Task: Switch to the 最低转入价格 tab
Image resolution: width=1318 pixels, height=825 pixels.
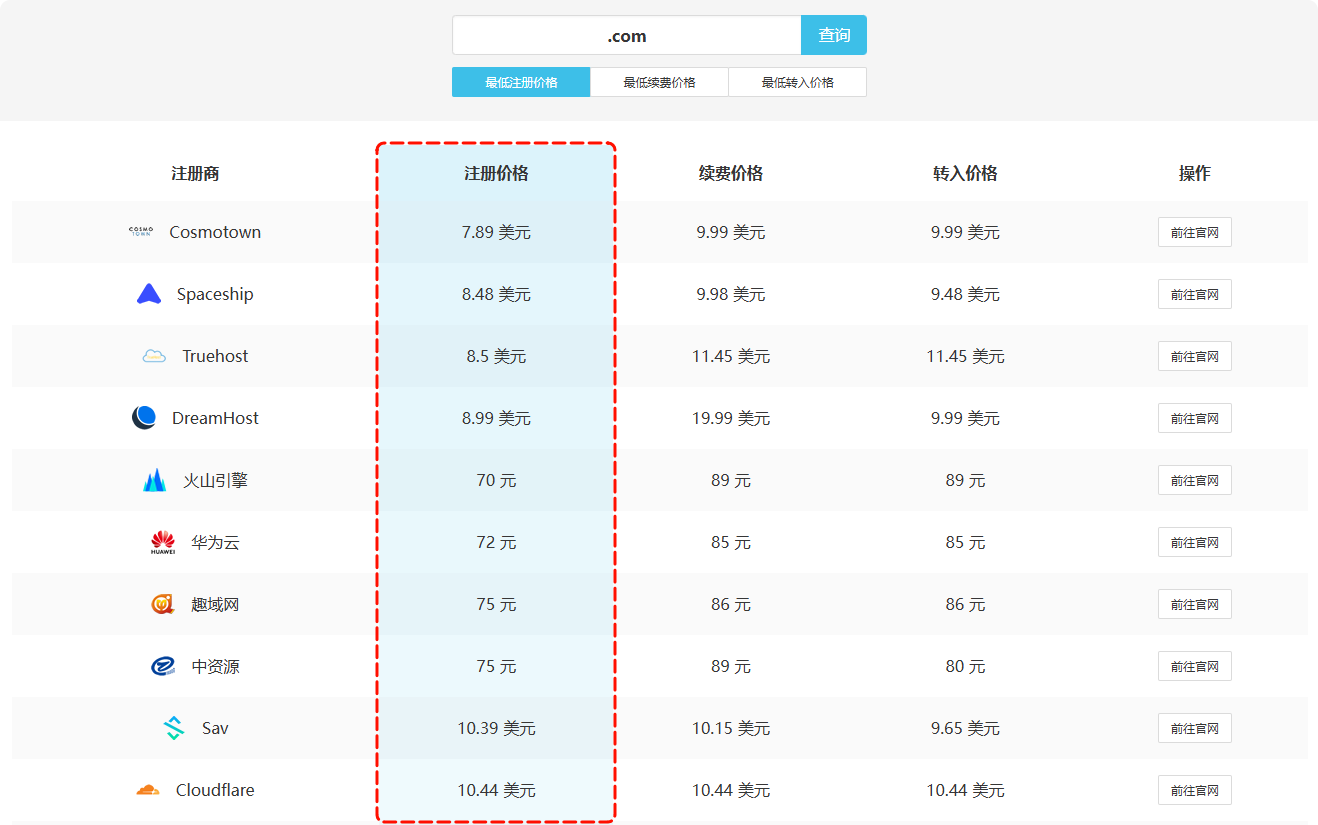Action: [x=797, y=82]
